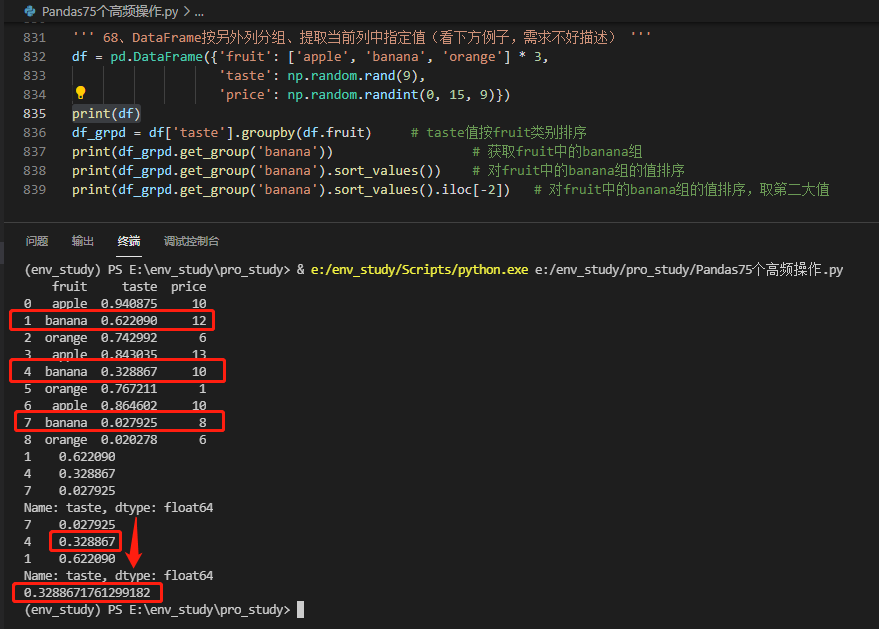
Task: Click line number 837 in the gutter
Action: coord(35,152)
